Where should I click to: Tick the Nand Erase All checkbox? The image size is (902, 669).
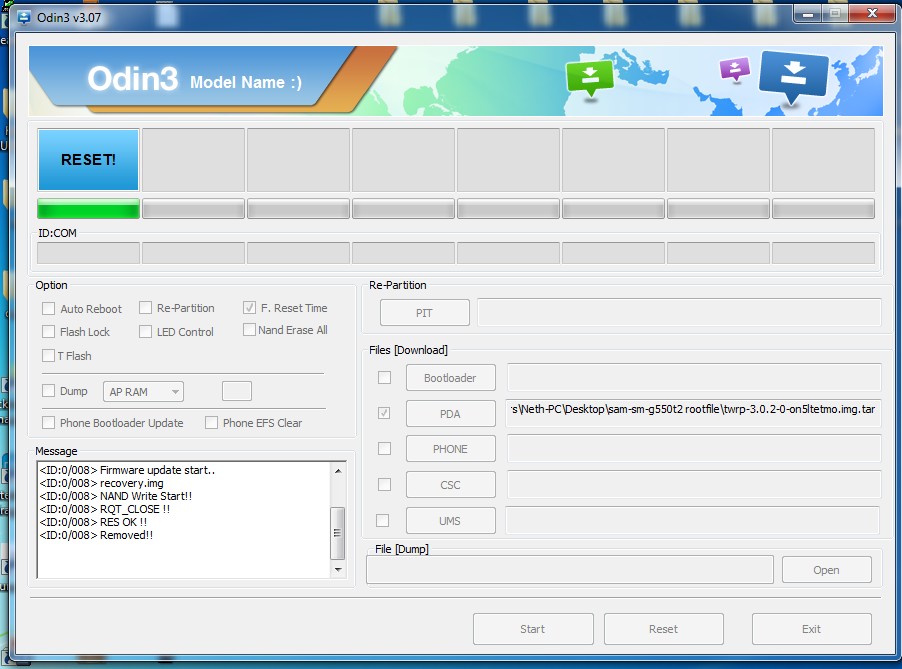[249, 330]
